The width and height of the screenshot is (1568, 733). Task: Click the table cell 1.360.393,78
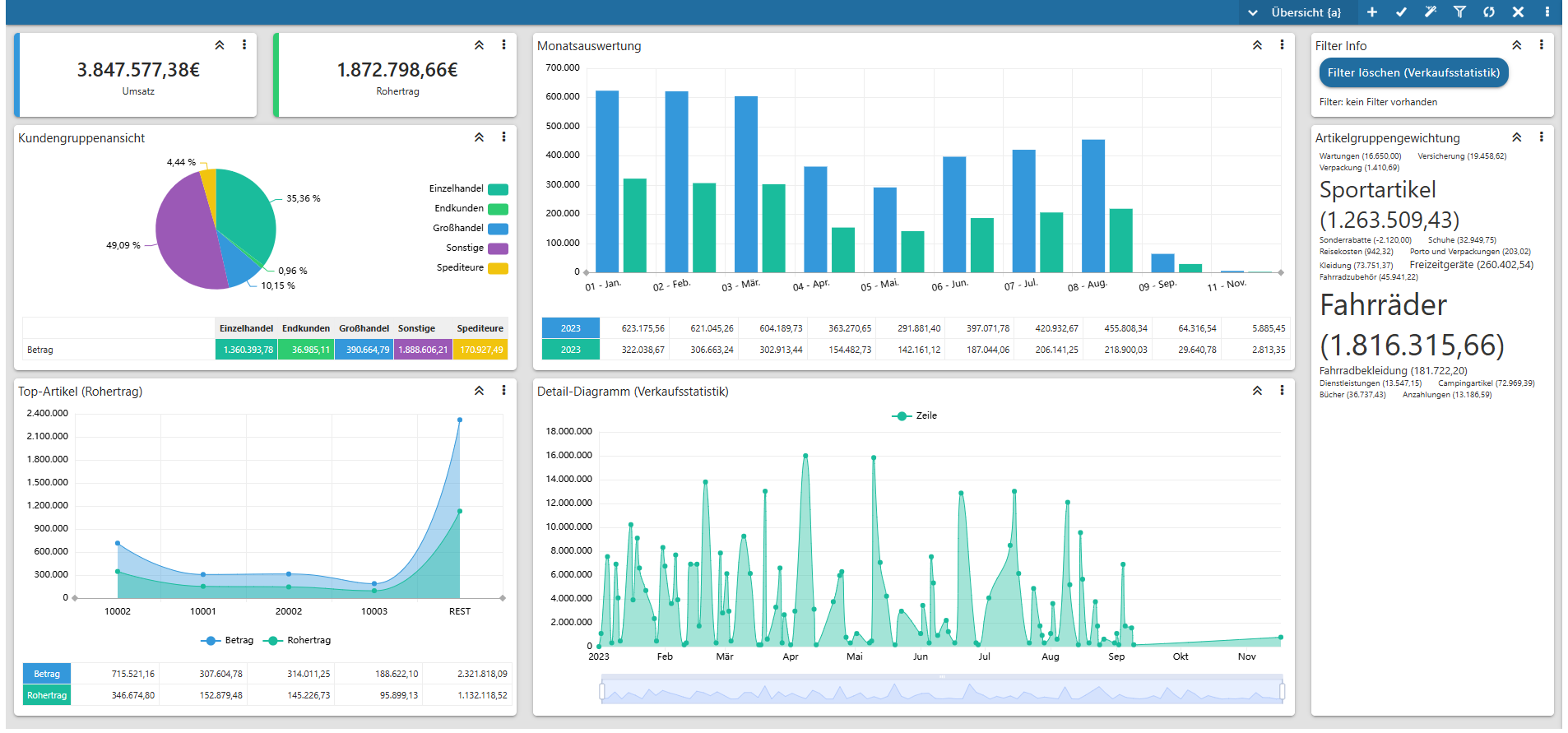click(248, 350)
